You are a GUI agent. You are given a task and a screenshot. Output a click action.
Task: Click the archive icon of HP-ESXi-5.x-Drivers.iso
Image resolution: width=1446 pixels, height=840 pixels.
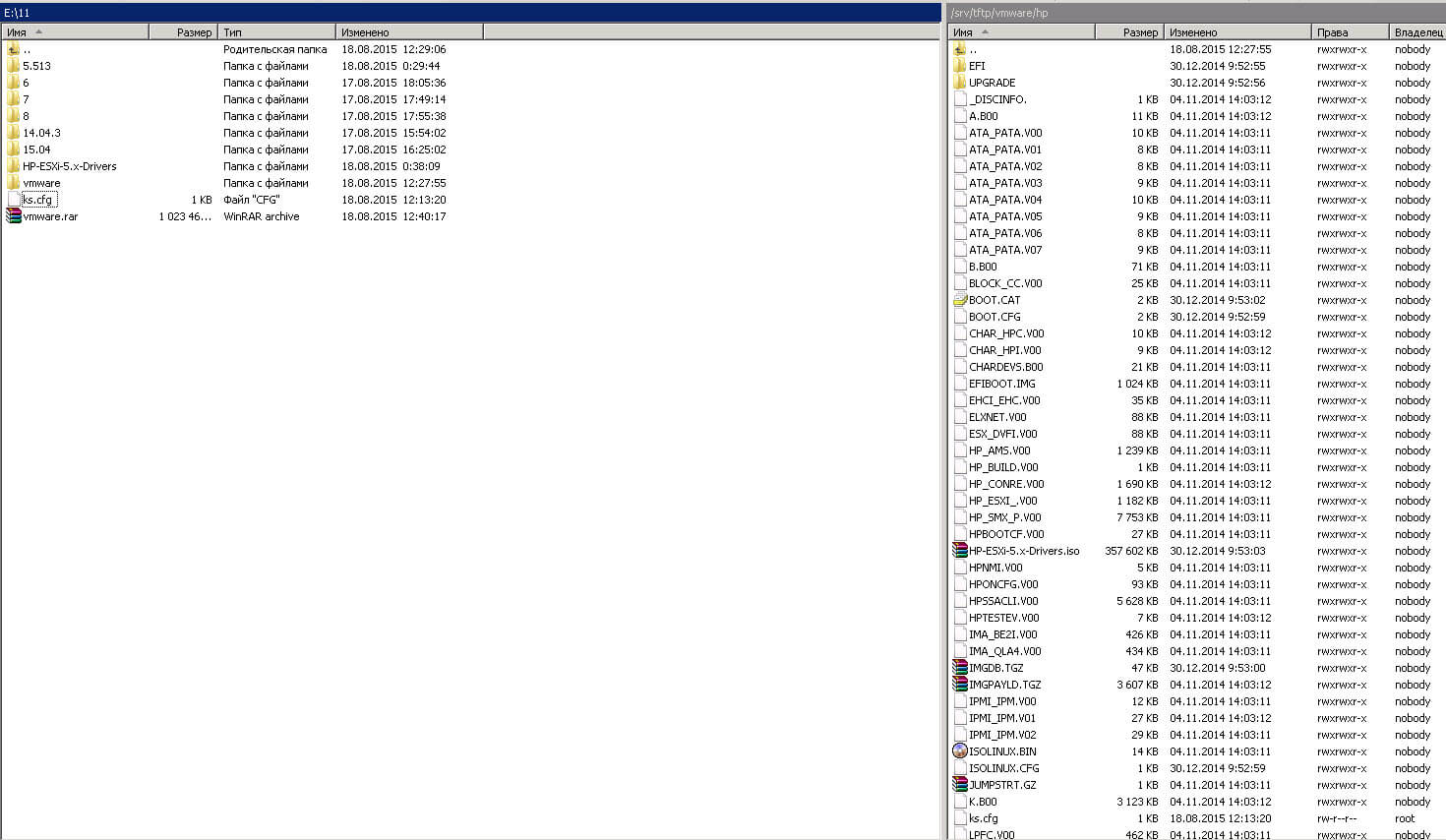(x=960, y=551)
